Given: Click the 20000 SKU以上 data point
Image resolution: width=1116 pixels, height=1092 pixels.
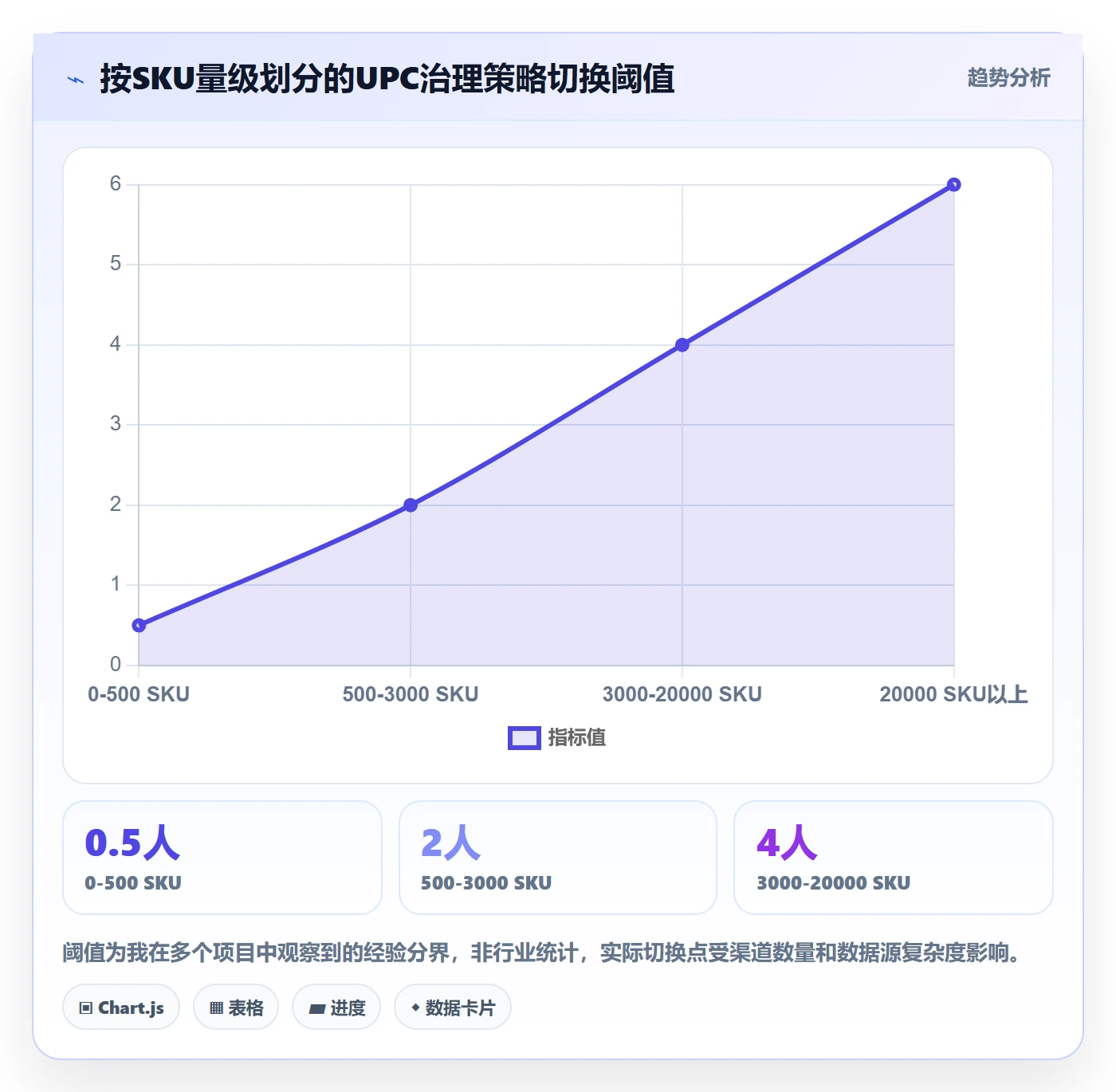Looking at the screenshot, I should pos(953,185).
